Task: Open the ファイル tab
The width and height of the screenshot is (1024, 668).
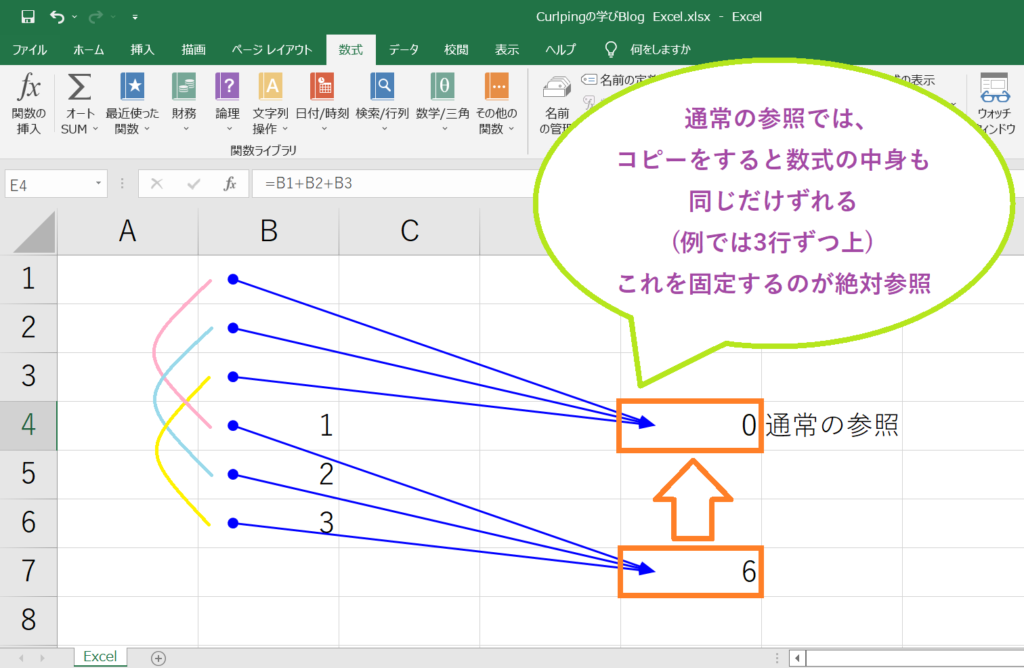Action: pyautogui.click(x=29, y=50)
